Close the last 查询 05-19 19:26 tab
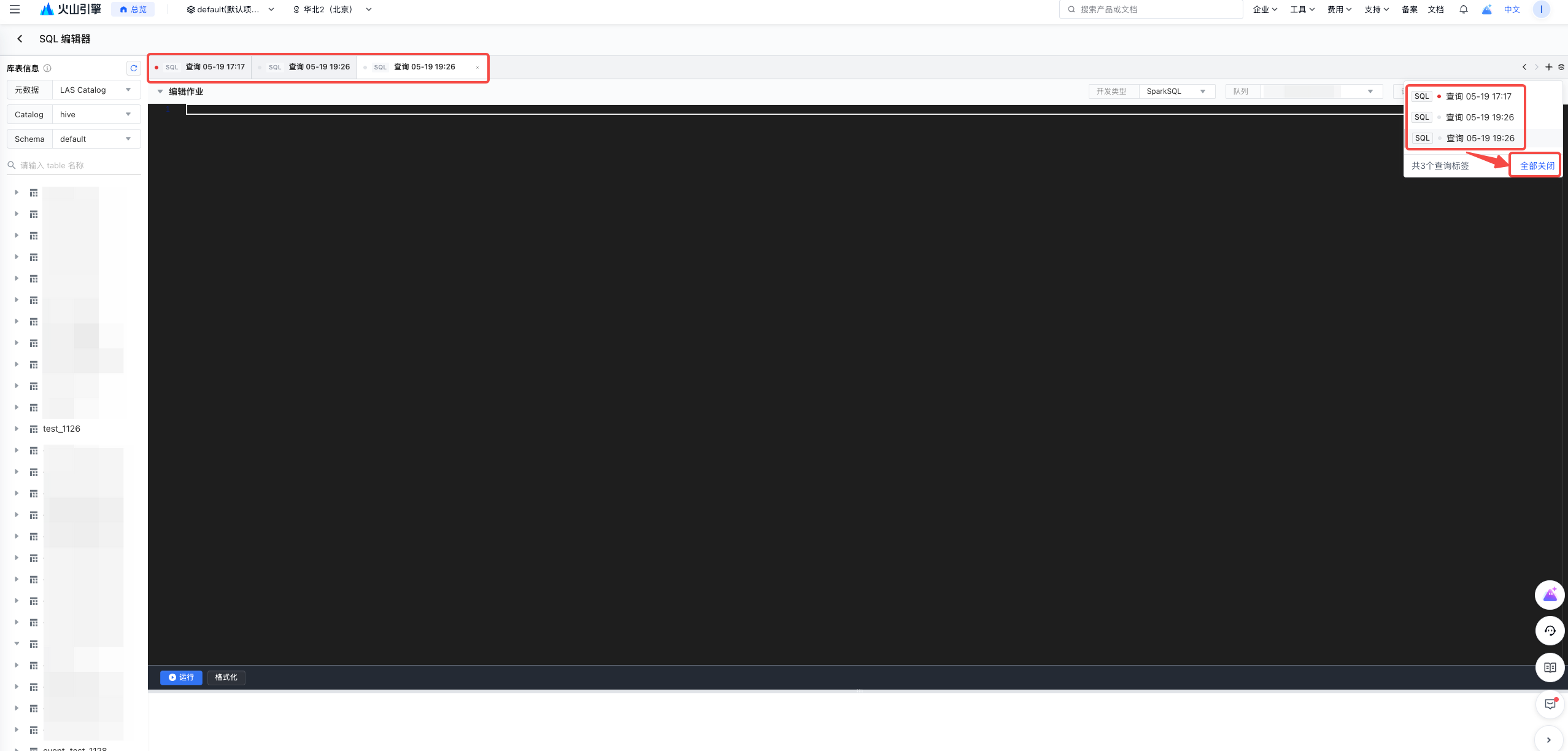This screenshot has height=751, width=1568. 477,68
